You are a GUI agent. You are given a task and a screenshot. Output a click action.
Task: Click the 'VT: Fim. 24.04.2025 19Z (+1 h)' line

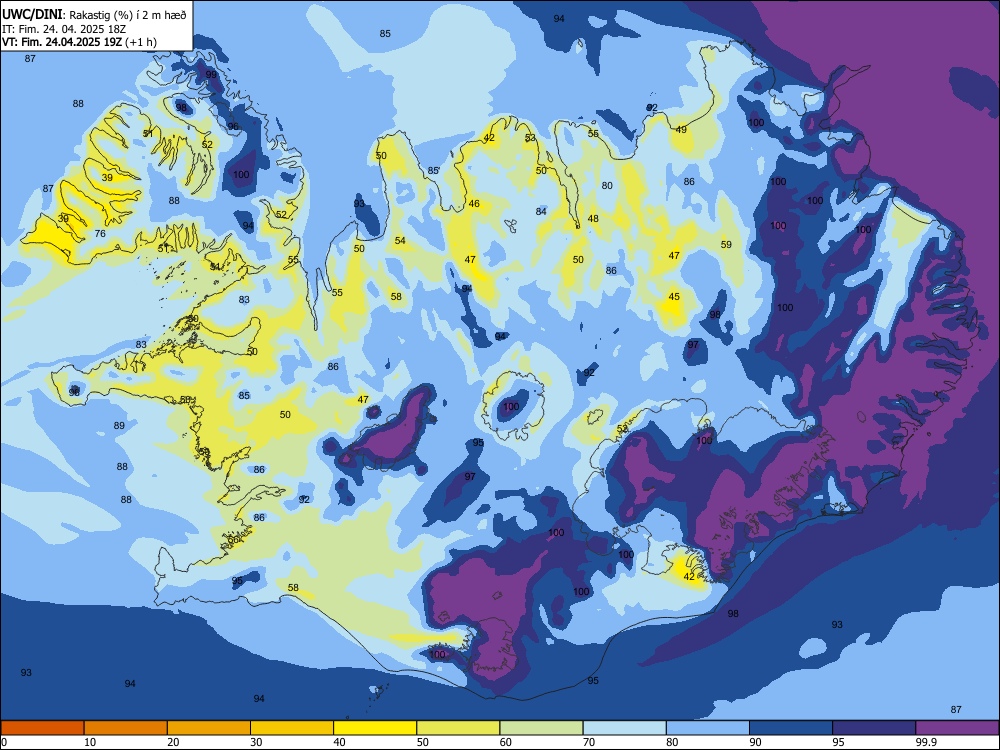tap(79, 42)
